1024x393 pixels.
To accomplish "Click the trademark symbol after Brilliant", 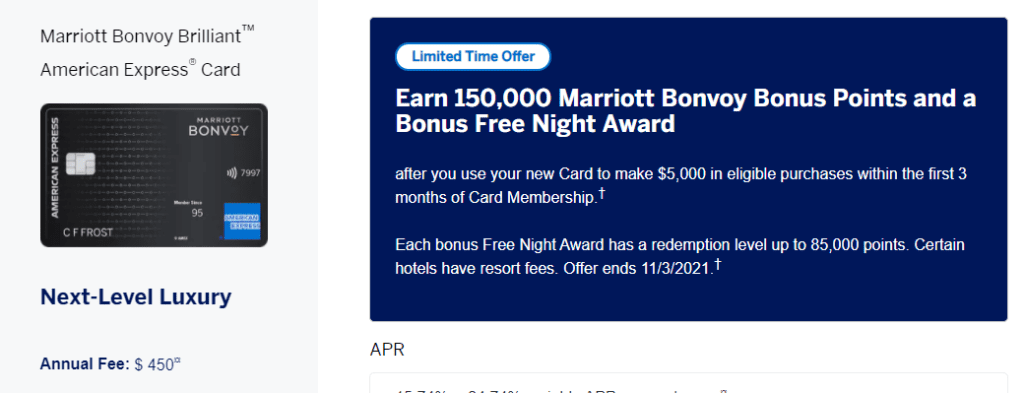I will pos(248,29).
